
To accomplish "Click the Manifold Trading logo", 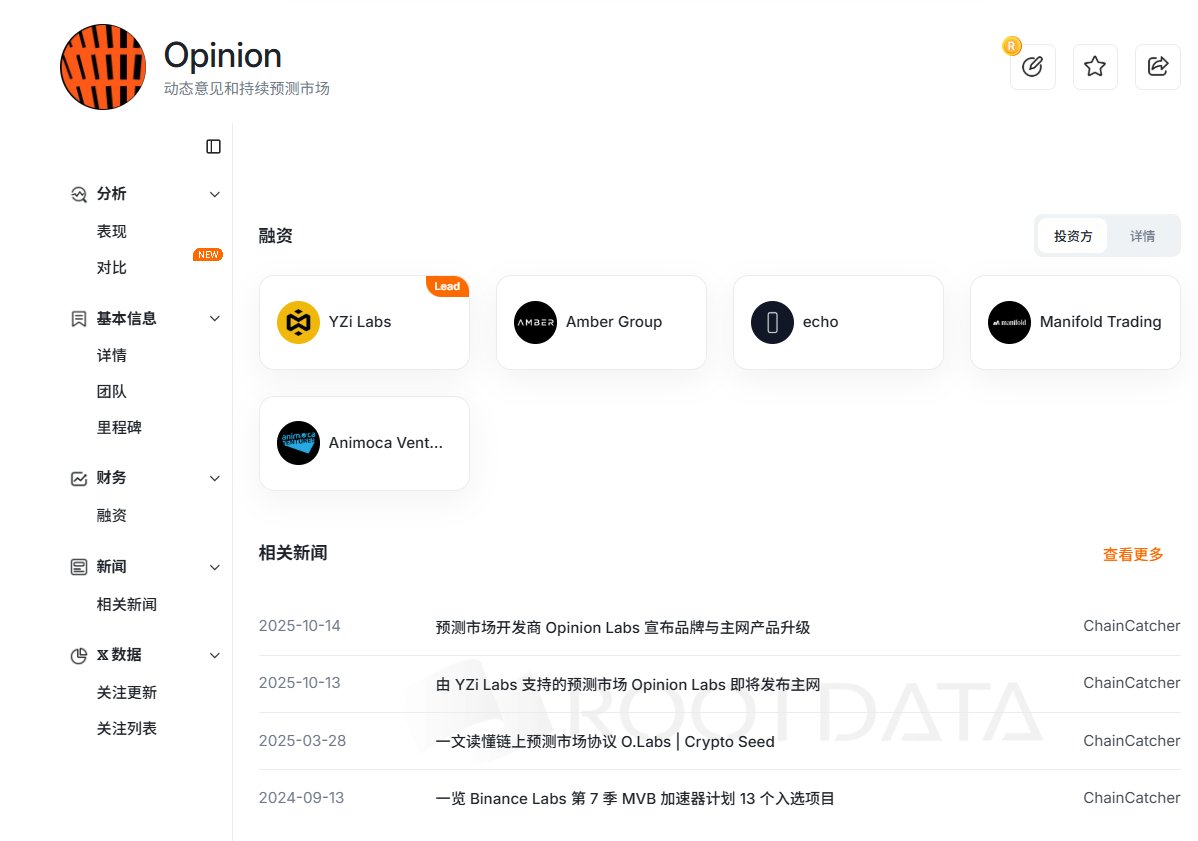I will [x=1009, y=322].
